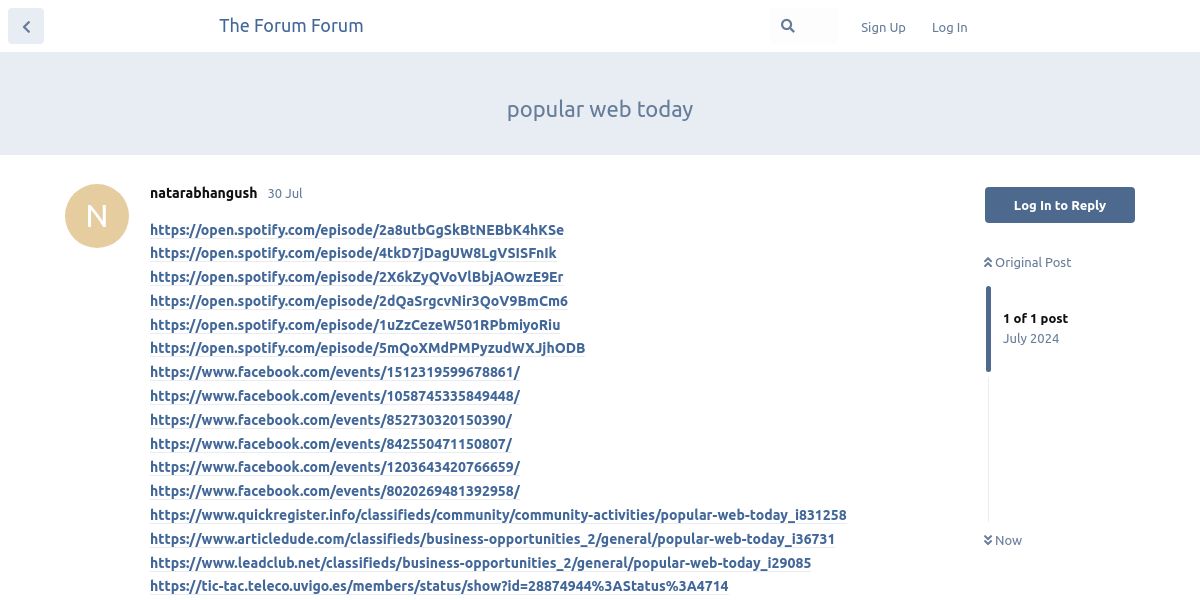Image resolution: width=1200 pixels, height=600 pixels.
Task: Jump to Now in post scrubber
Action: coord(1003,540)
